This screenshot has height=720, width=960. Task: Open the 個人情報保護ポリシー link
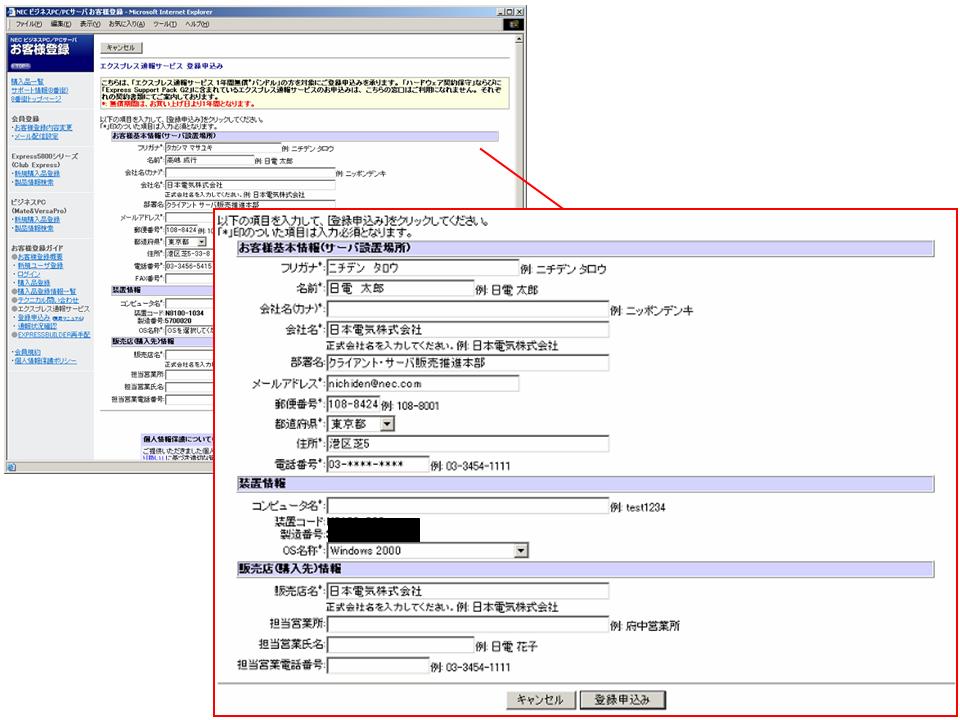(46, 361)
